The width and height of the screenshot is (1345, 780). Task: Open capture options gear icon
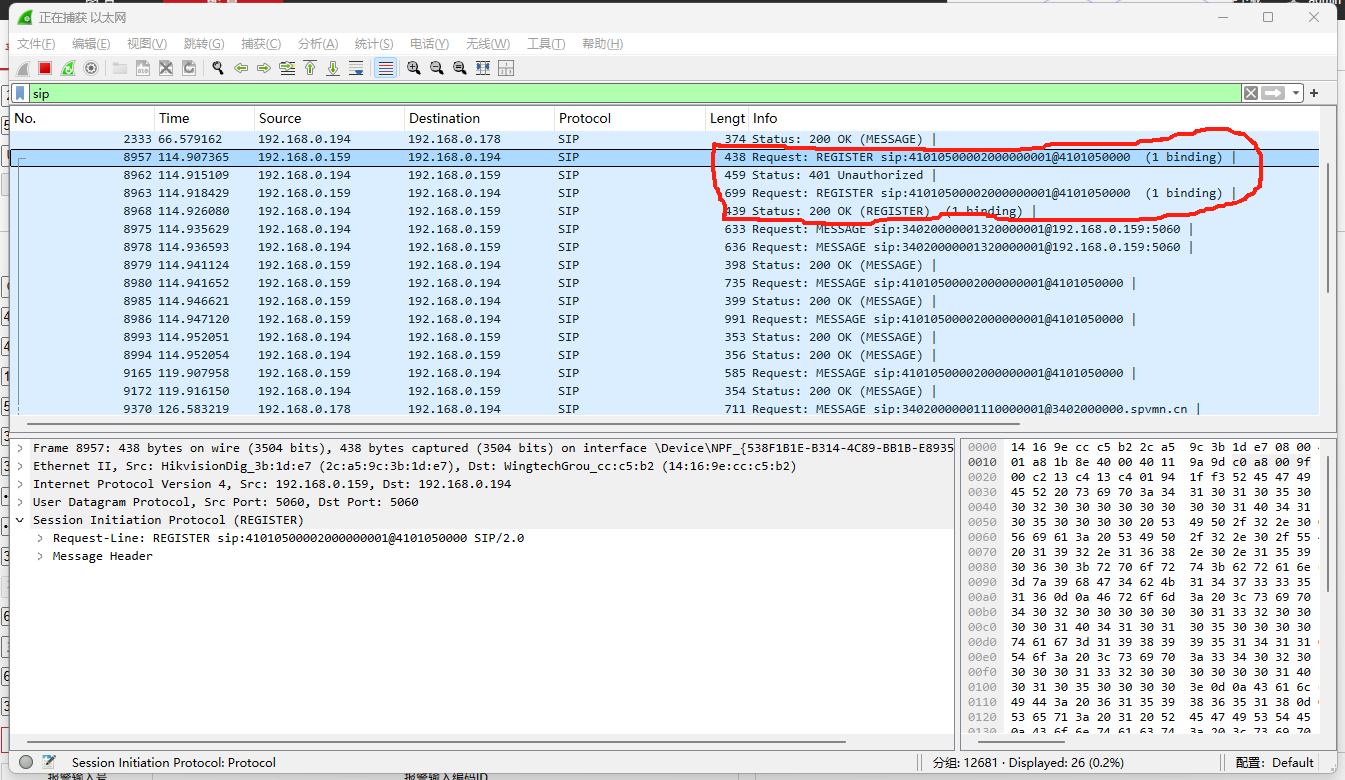click(91, 68)
